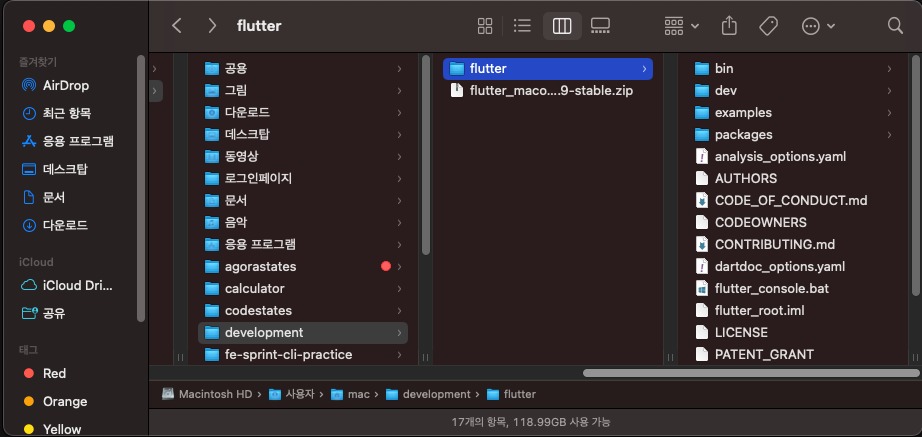Click Macintosh HD in the path bar
Screen dimensions: 922x437
pyautogui.click(x=208, y=394)
